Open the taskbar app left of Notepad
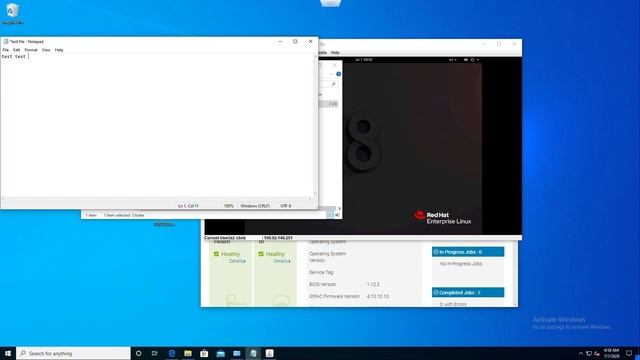 click(x=237, y=353)
